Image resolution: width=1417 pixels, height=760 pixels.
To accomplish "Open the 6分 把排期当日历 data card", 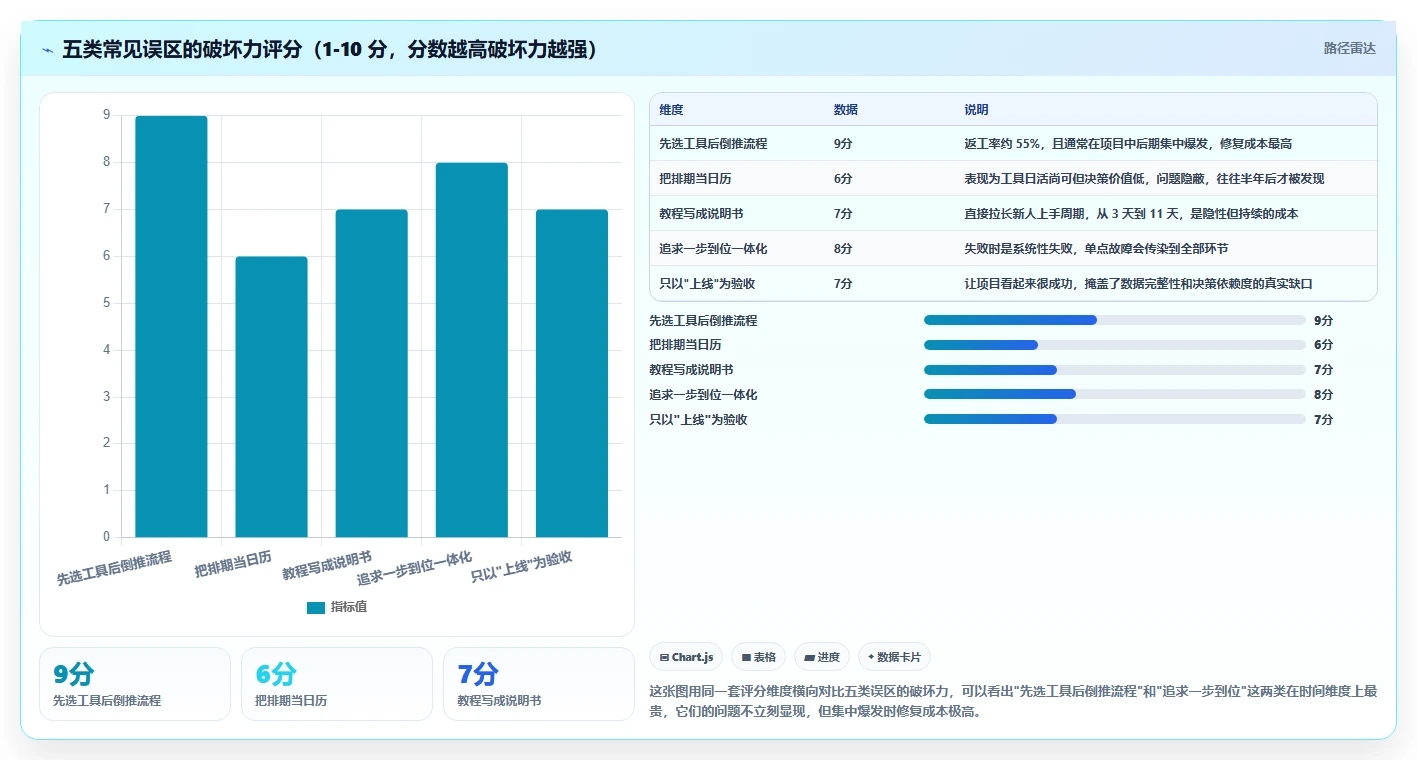I will 337,684.
